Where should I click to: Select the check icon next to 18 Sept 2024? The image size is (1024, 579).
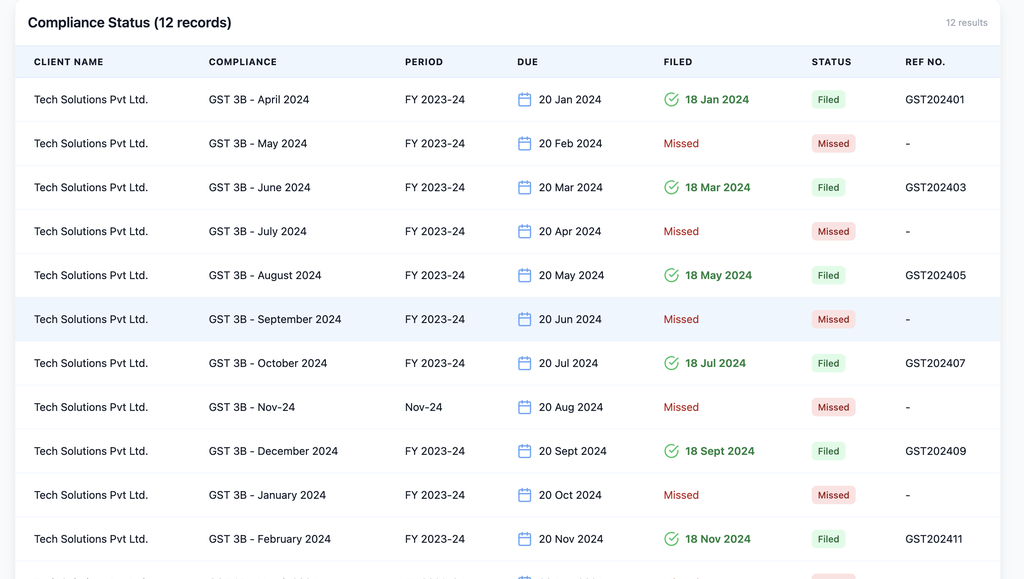tap(671, 452)
